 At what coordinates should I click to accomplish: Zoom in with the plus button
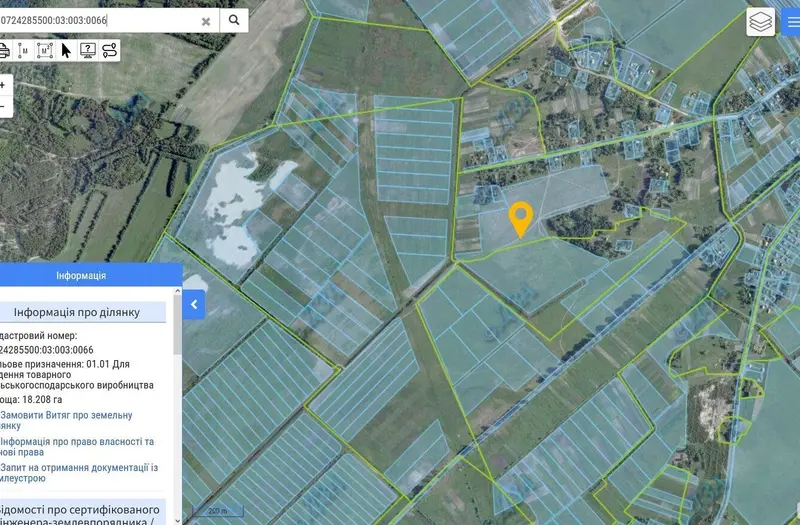[4, 85]
